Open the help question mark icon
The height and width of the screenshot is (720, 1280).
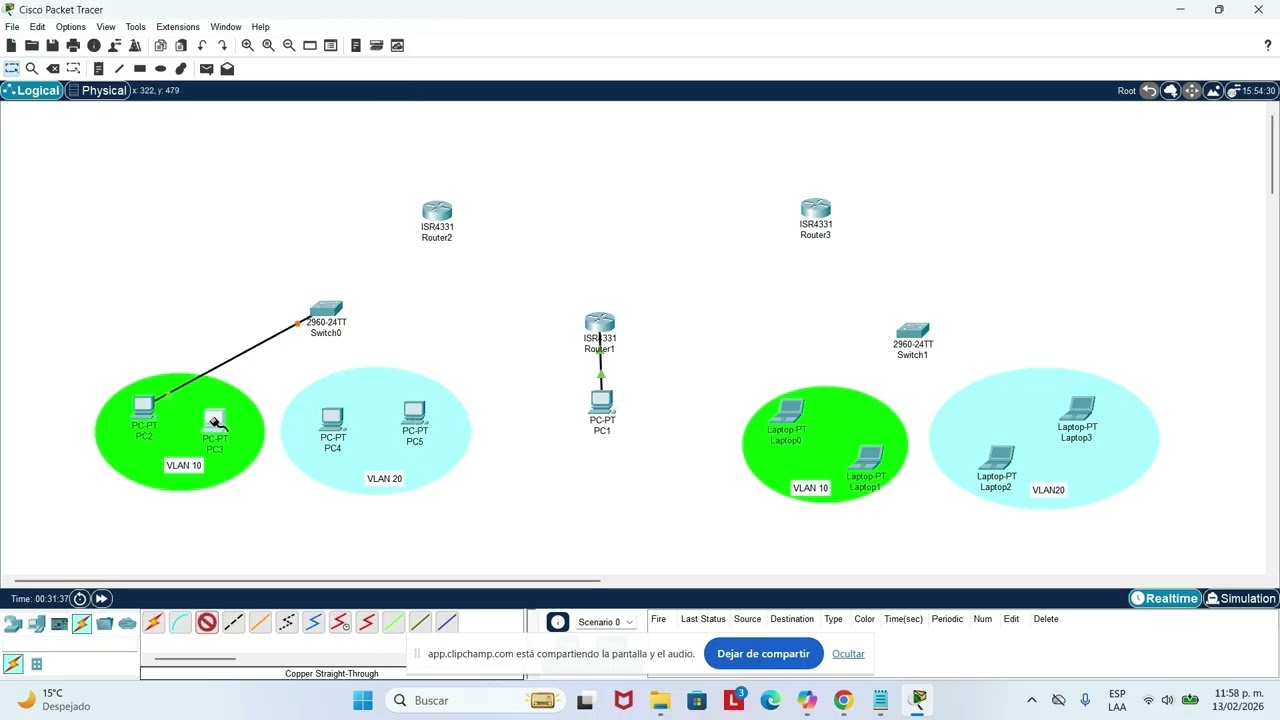click(x=1268, y=45)
